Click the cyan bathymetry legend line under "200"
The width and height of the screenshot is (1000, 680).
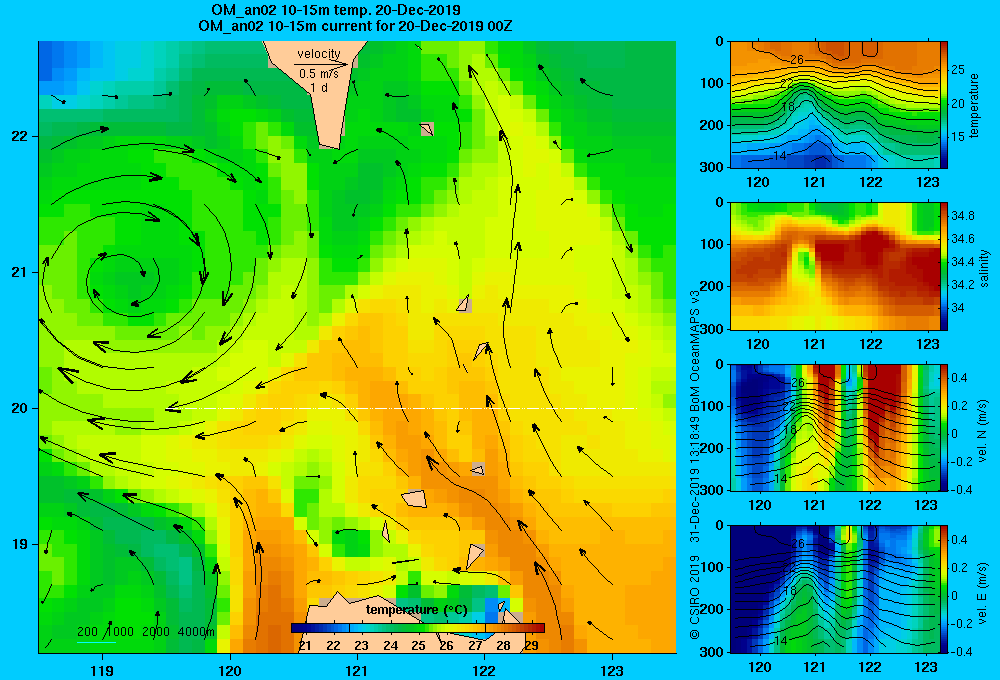point(96,641)
